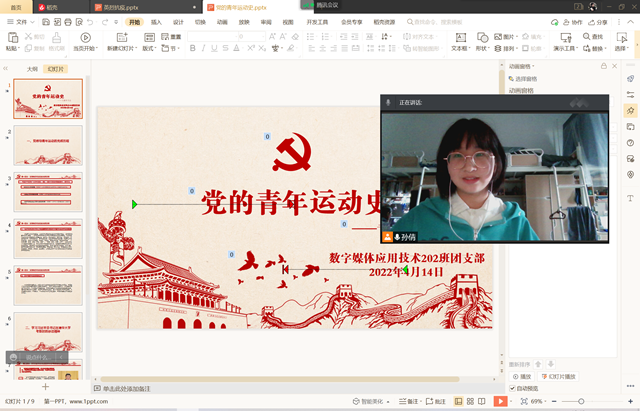Add a new slide using the plus below thumbnails

coord(45,385)
